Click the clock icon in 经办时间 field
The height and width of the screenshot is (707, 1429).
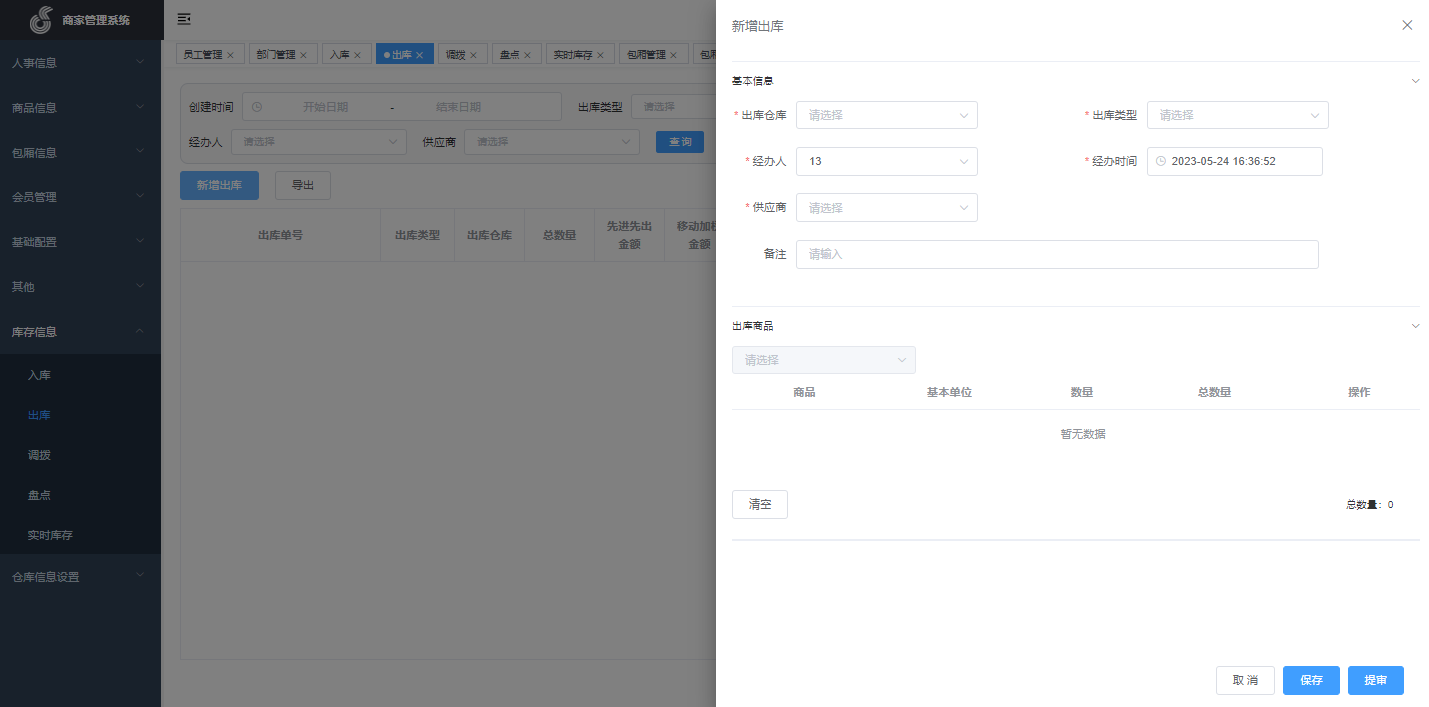(x=1161, y=161)
